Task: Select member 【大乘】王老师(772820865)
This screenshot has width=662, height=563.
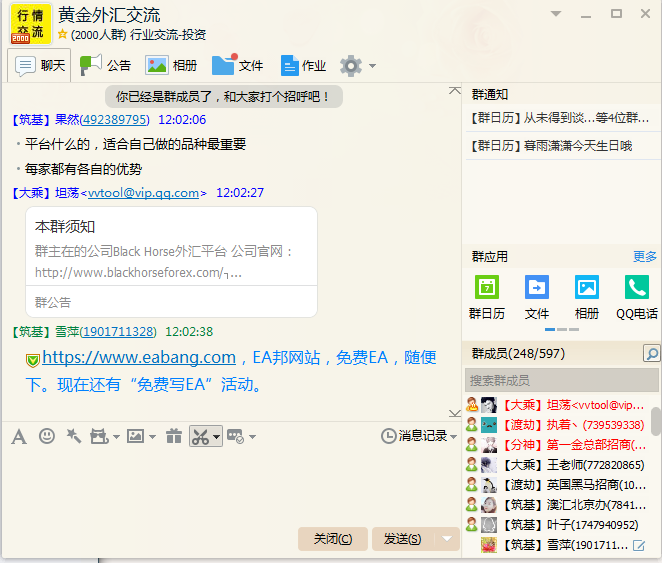Action: coord(557,465)
